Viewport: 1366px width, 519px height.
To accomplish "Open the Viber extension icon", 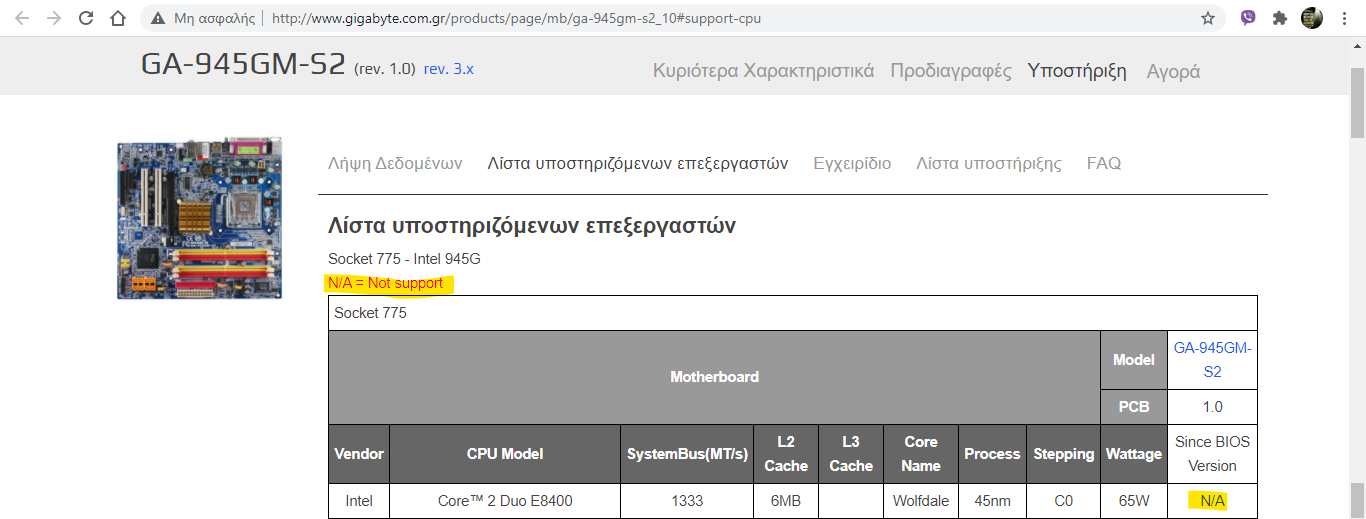I will coord(1248,18).
